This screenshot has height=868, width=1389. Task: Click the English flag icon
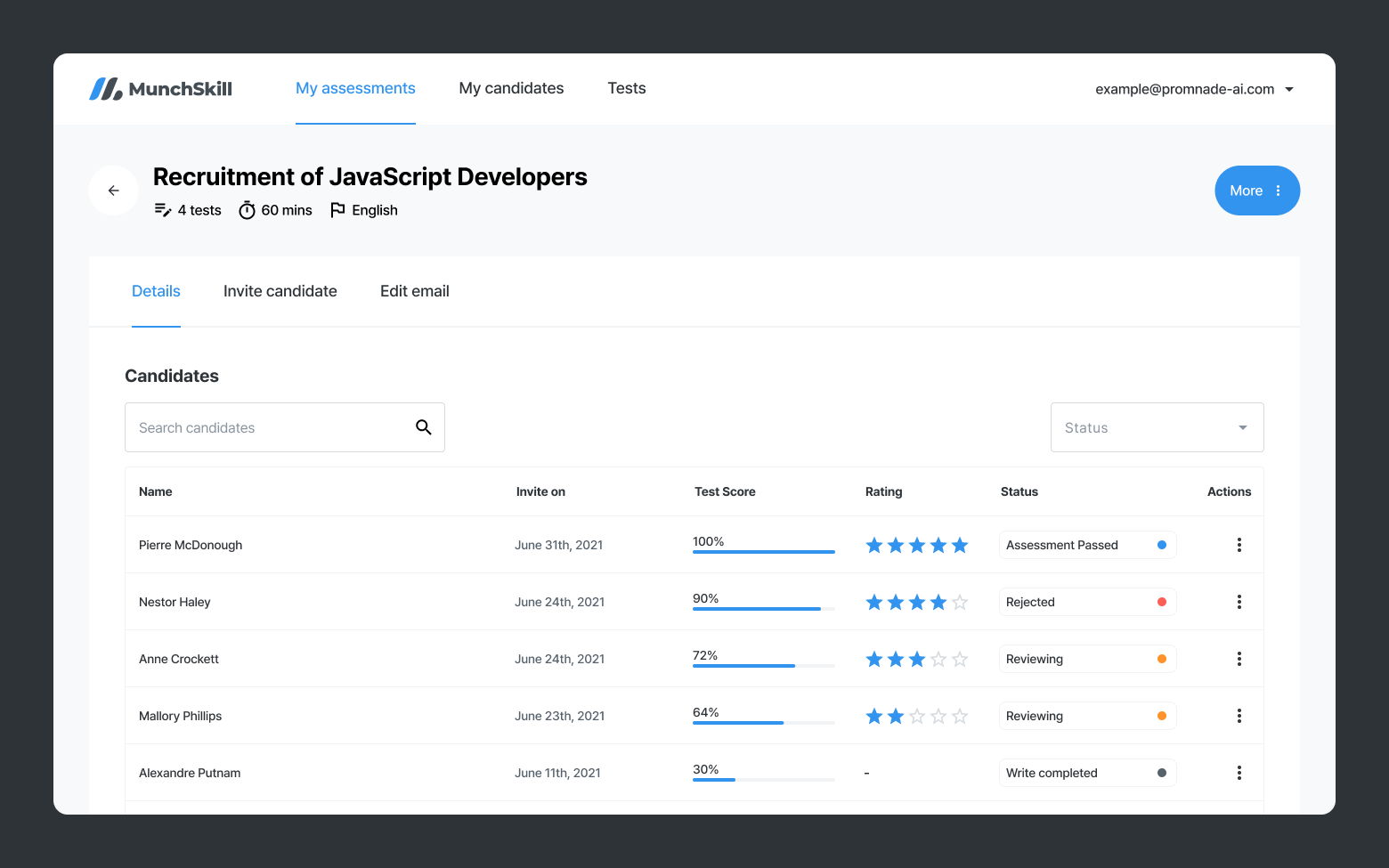point(337,210)
